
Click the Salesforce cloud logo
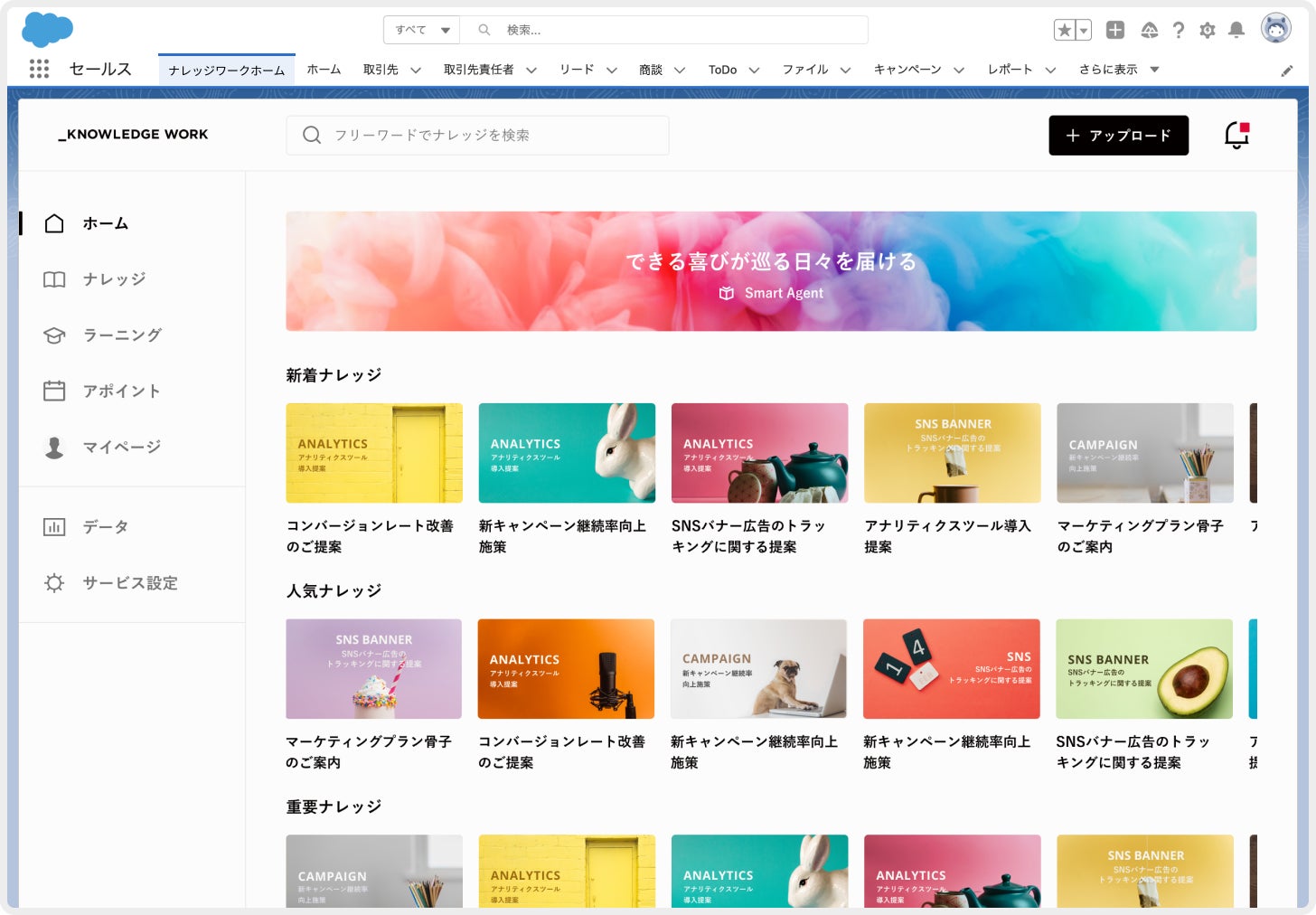click(47, 30)
